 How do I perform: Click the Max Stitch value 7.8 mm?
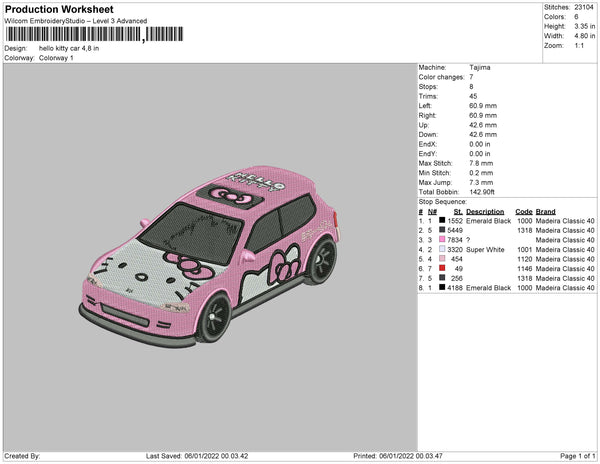coord(481,163)
